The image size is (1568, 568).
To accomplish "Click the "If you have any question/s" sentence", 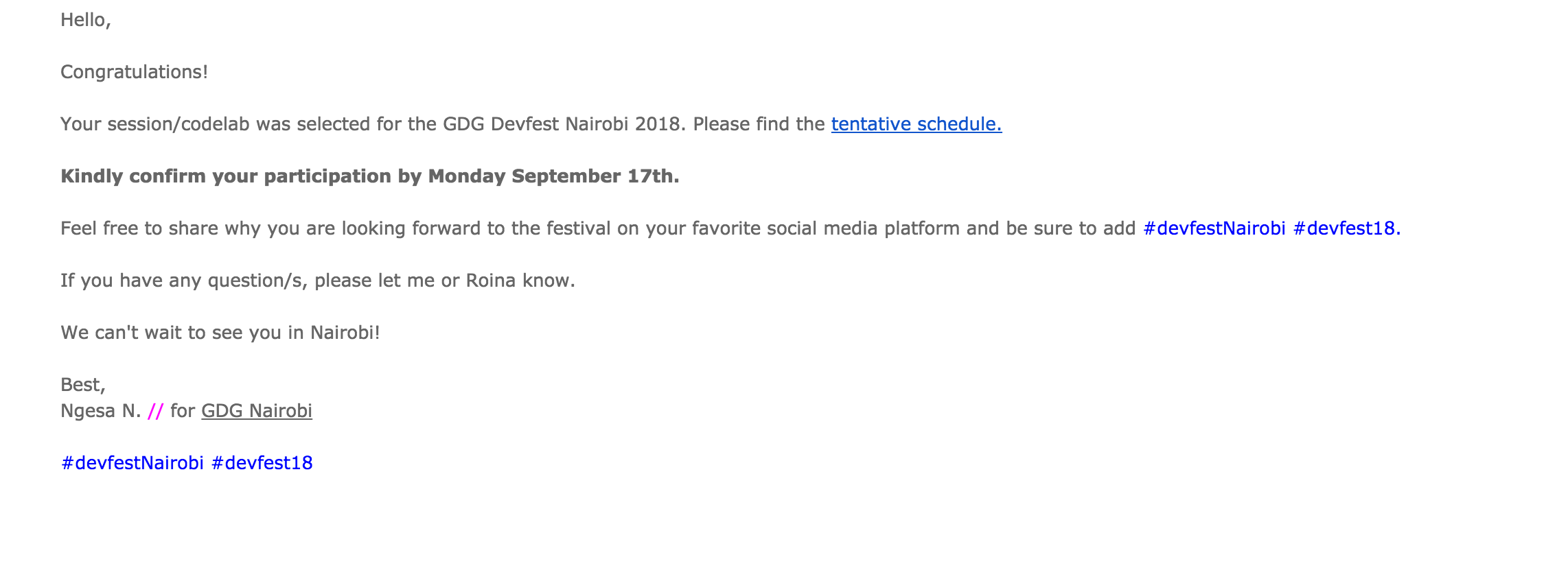I will (318, 281).
